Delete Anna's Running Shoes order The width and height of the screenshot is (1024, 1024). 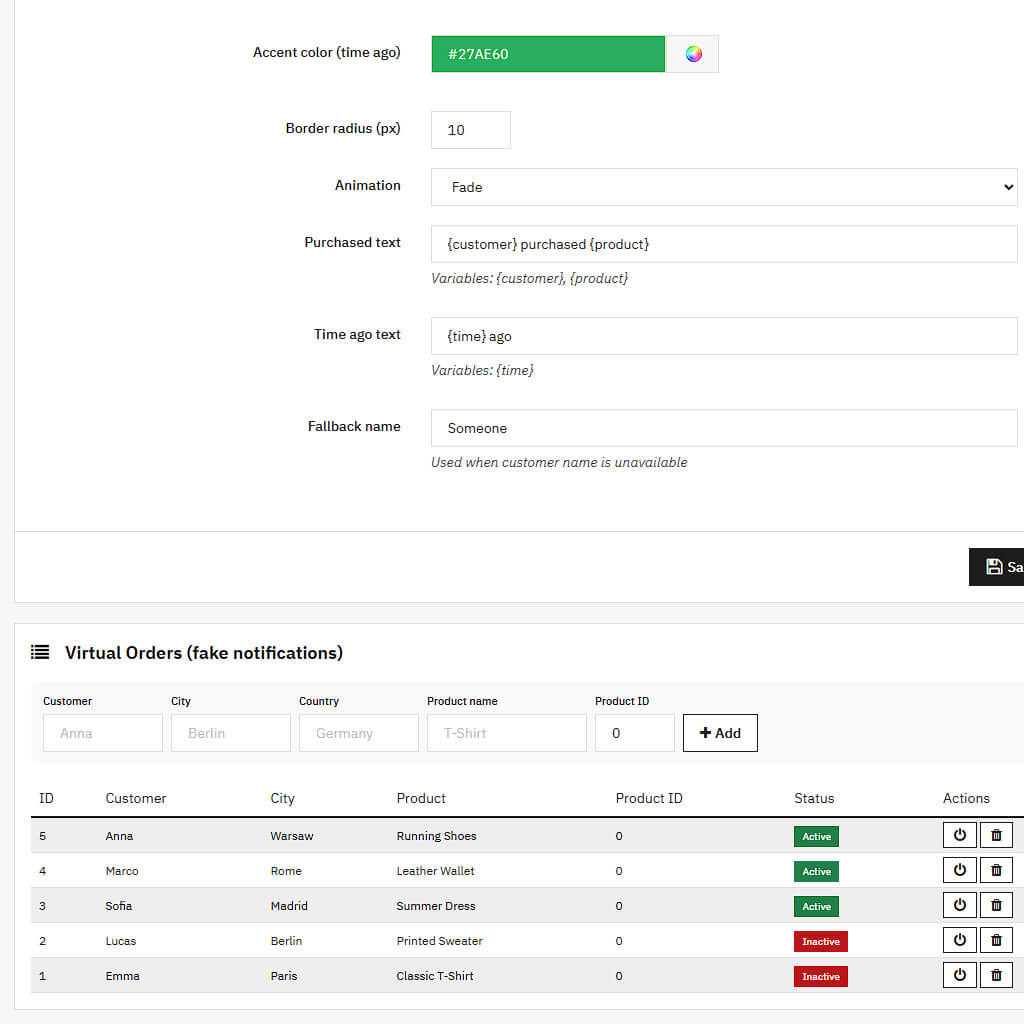click(x=996, y=835)
